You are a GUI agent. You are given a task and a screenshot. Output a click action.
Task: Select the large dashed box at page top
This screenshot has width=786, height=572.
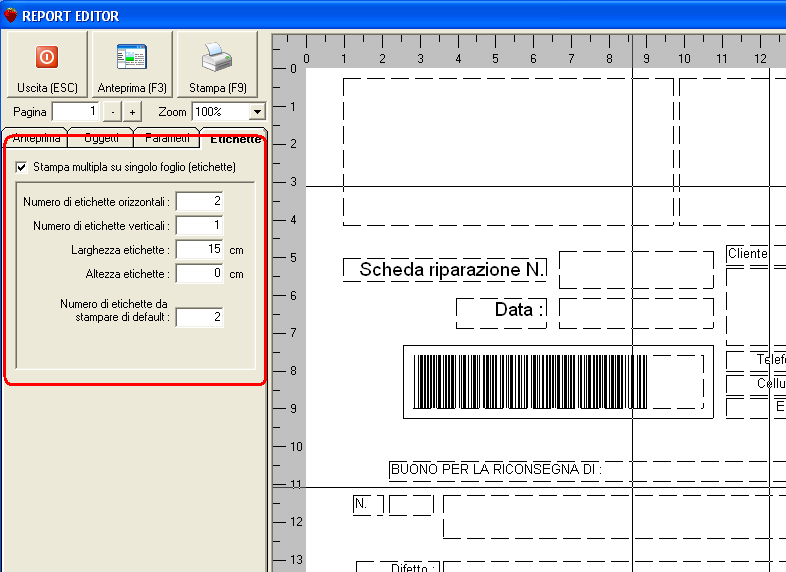pos(508,152)
